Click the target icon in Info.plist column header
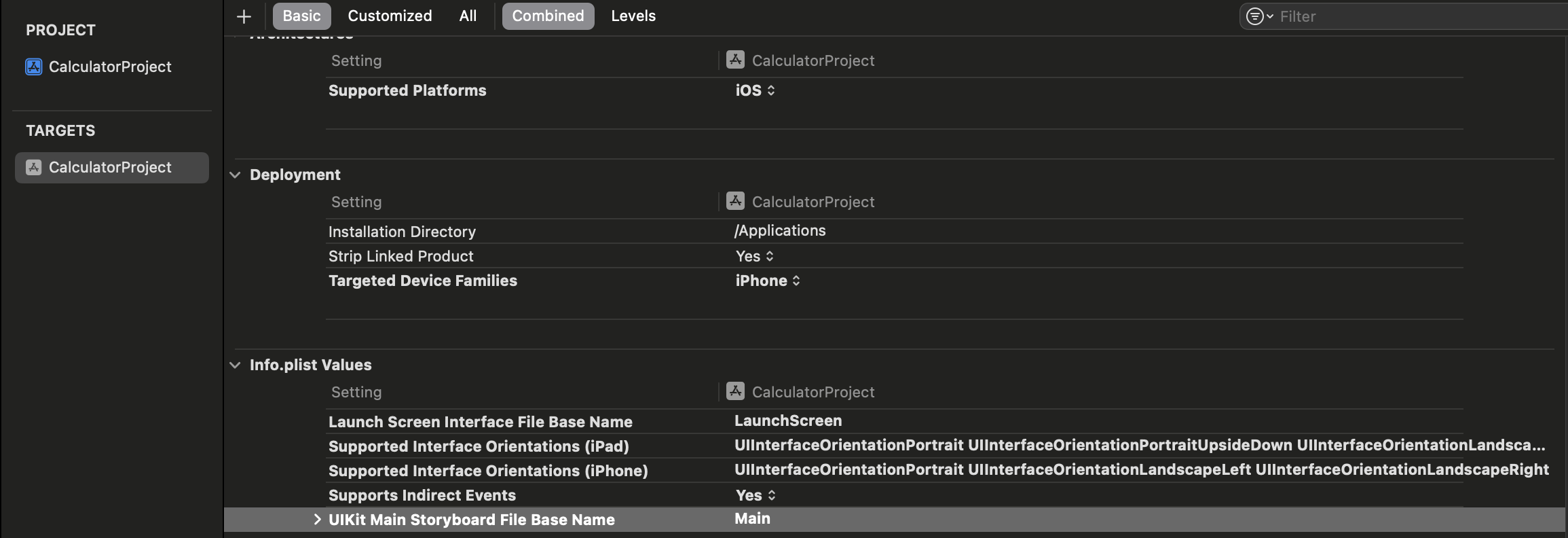 point(735,391)
